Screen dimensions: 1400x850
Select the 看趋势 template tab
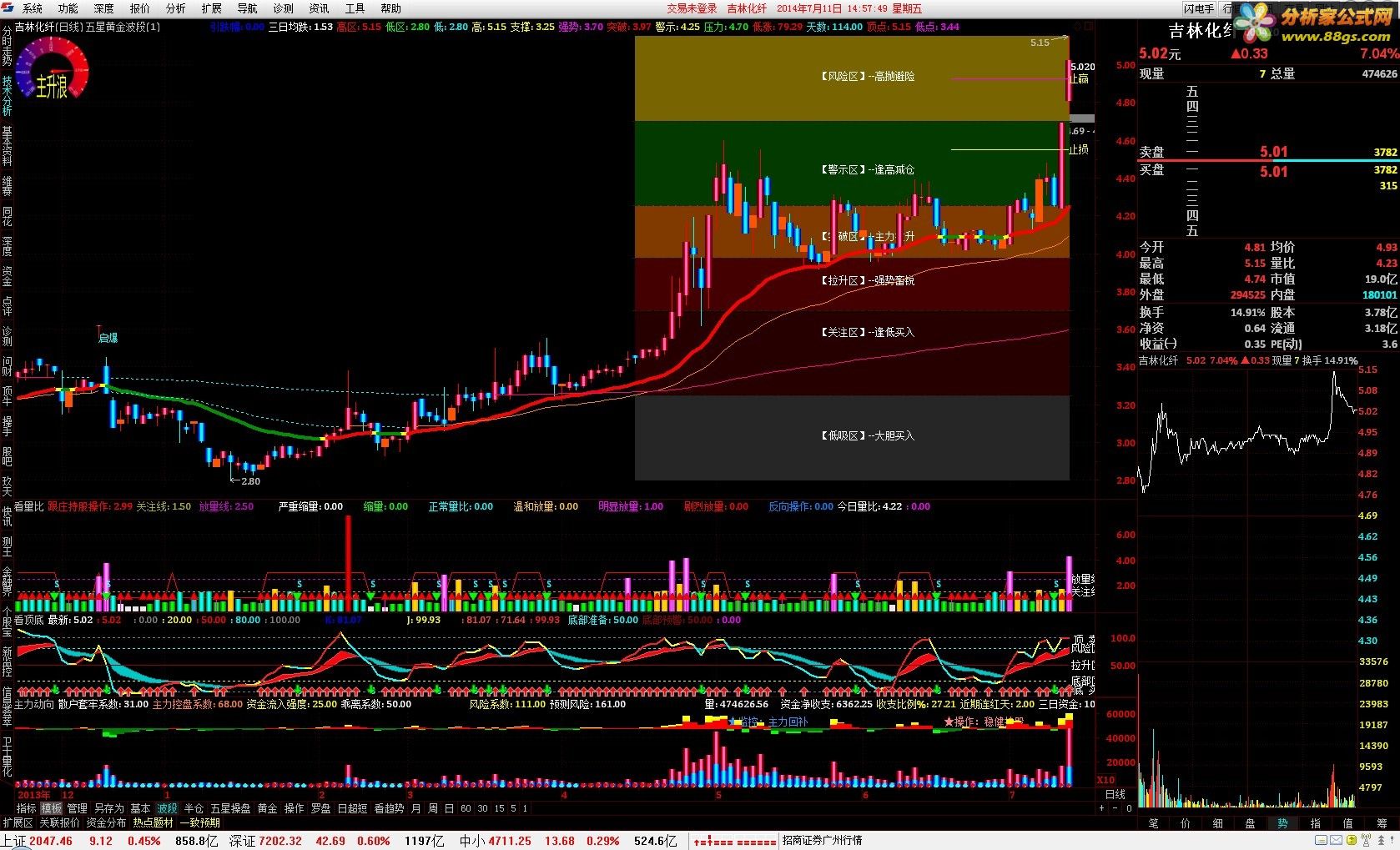389,808
